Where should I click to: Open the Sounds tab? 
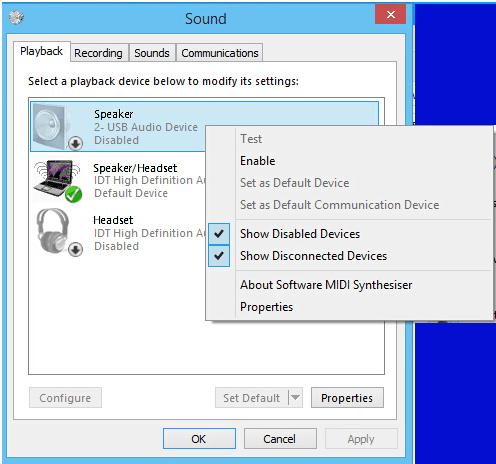point(152,53)
